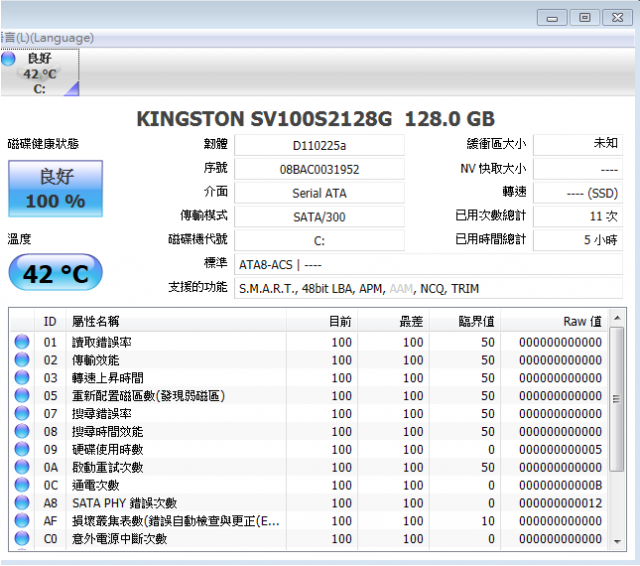The width and height of the screenshot is (640, 566).
Task: Maximize the window using the title bar button
Action: click(x=584, y=18)
